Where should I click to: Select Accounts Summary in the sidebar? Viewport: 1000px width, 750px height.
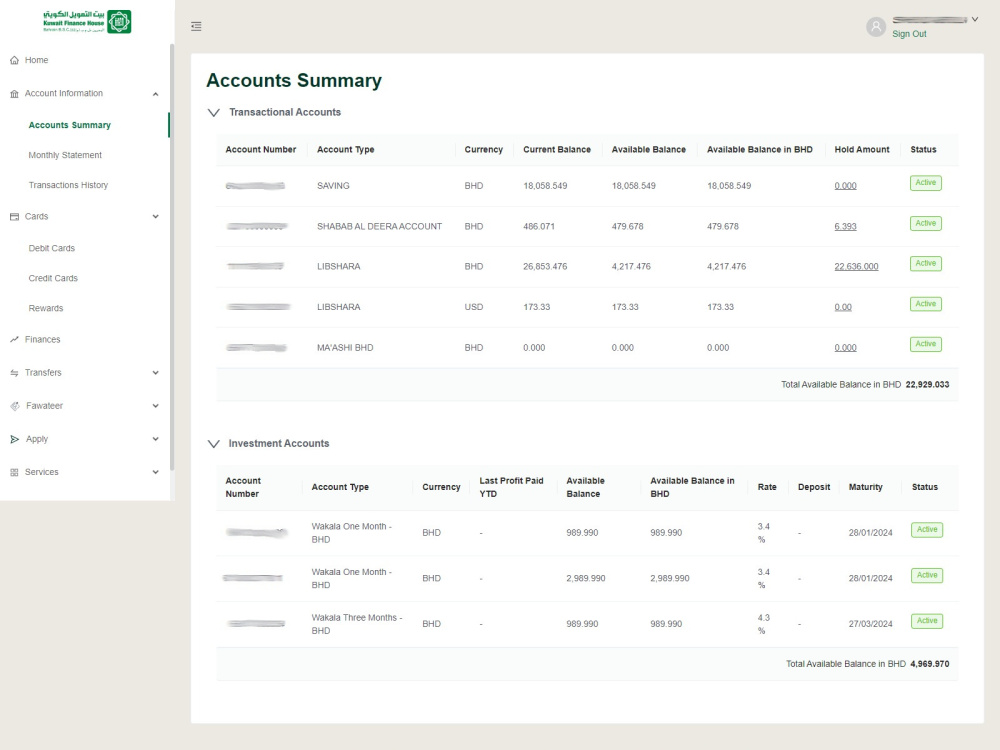tap(70, 125)
